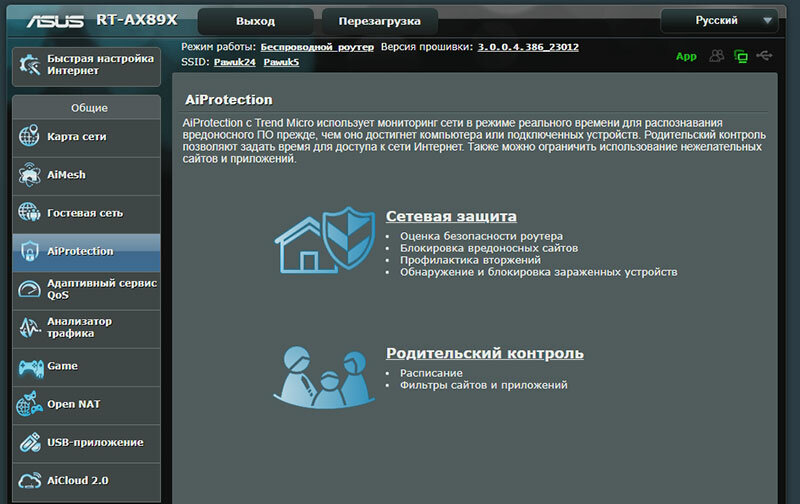Image resolution: width=800 pixels, height=504 pixels.
Task: Click the USB application drive icon
Action: coord(30,442)
